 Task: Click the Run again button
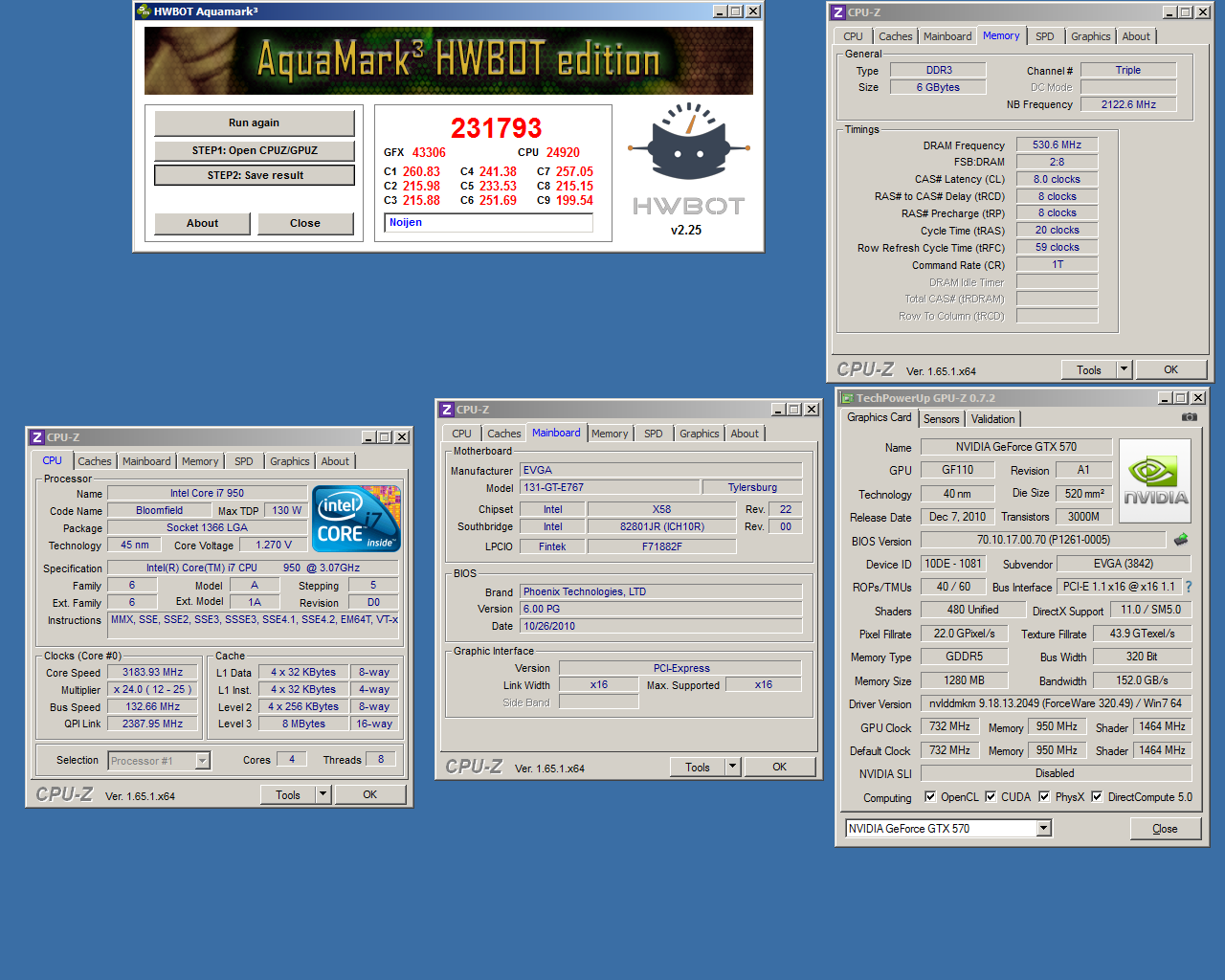[255, 122]
